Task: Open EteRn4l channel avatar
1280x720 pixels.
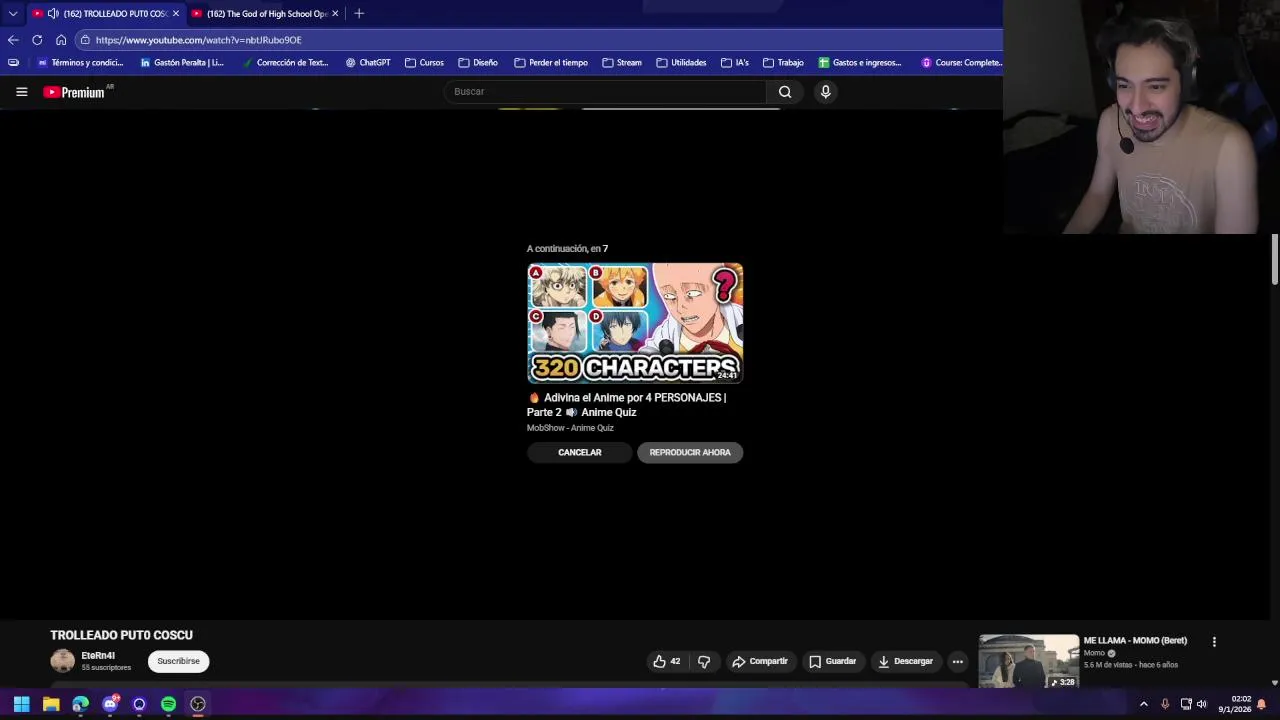Action: coord(62,661)
